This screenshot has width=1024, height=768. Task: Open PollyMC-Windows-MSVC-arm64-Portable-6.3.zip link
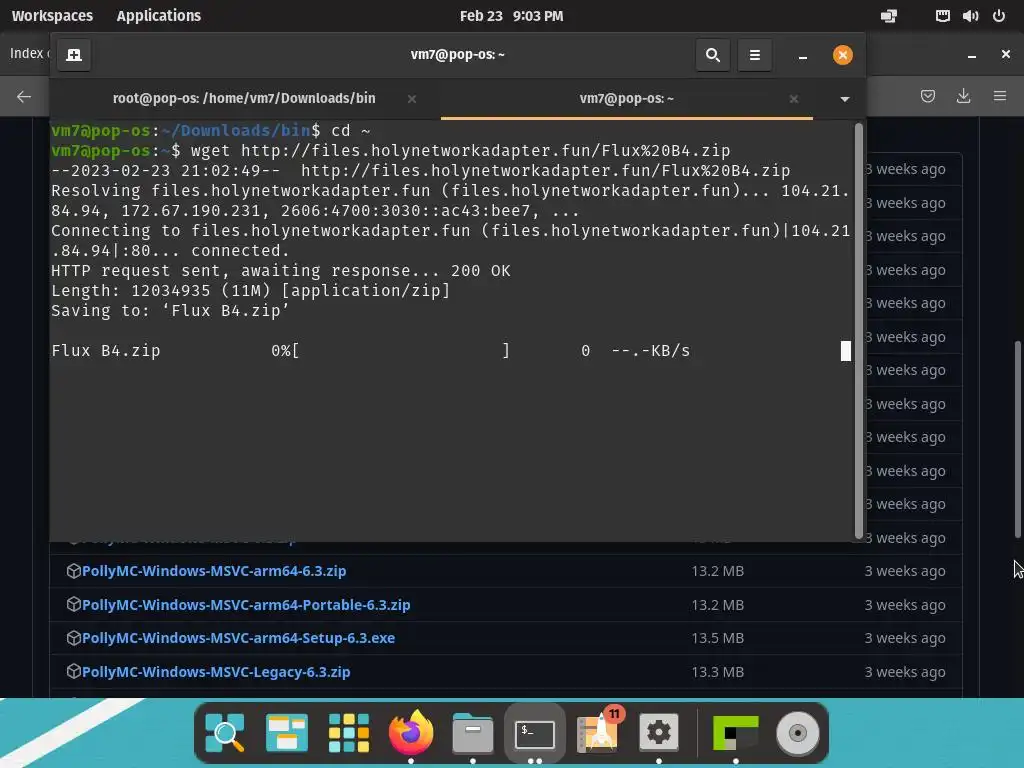pos(246,605)
